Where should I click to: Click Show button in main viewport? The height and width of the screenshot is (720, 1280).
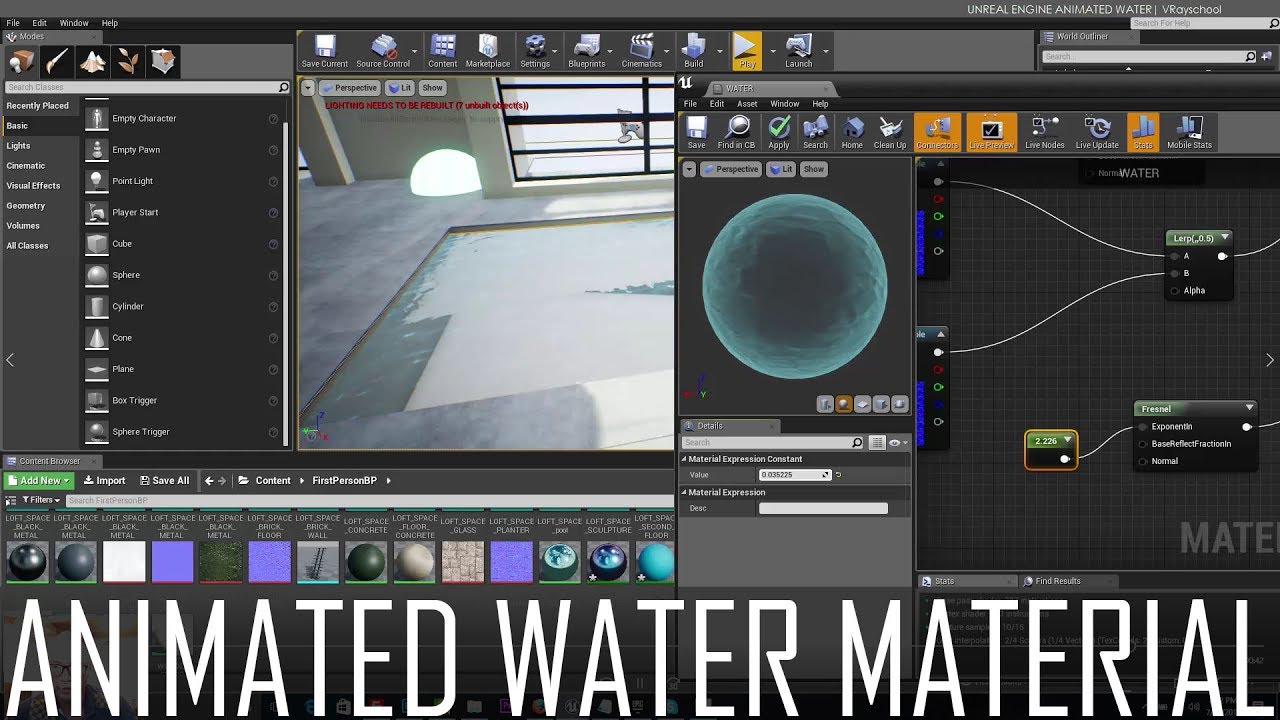coord(432,88)
